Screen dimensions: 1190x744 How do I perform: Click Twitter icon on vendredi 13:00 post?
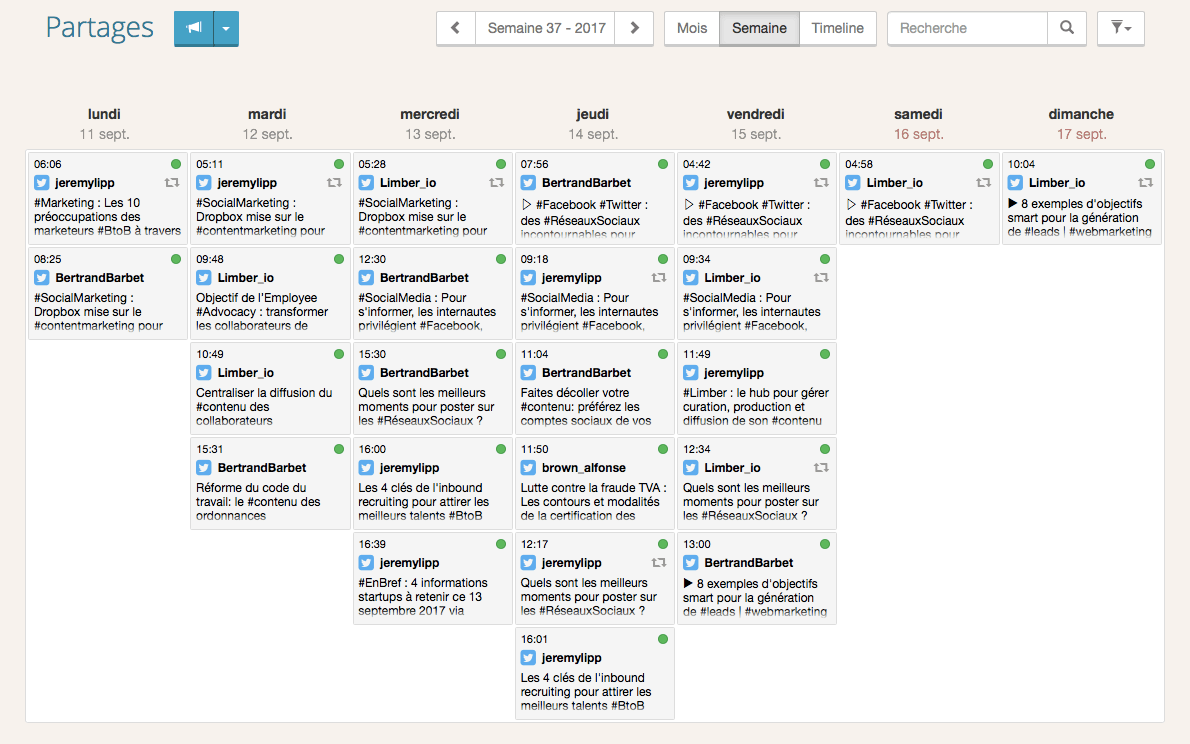point(691,563)
